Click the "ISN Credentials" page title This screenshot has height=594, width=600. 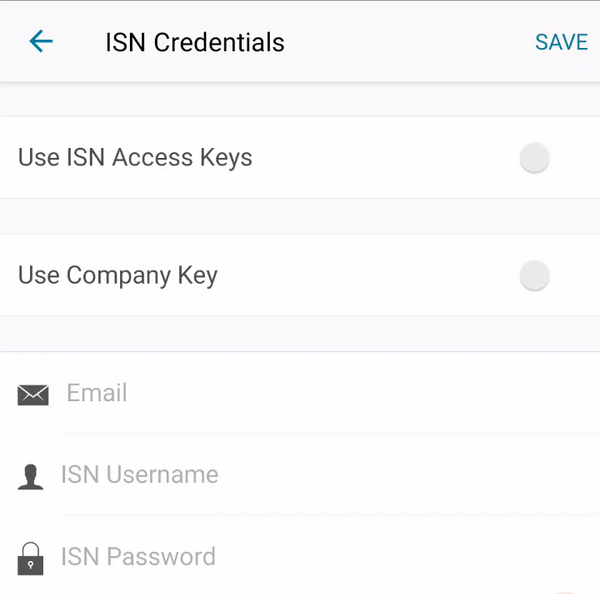click(x=195, y=42)
